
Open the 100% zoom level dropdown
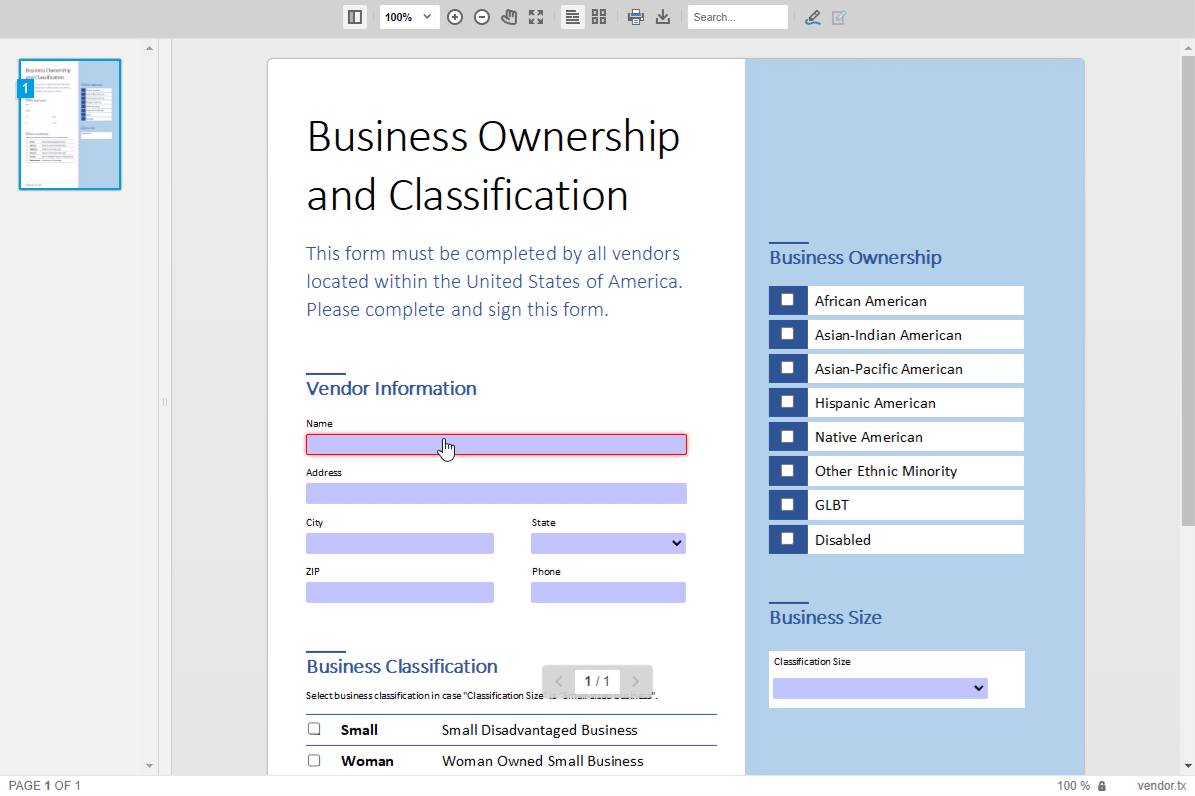410,17
